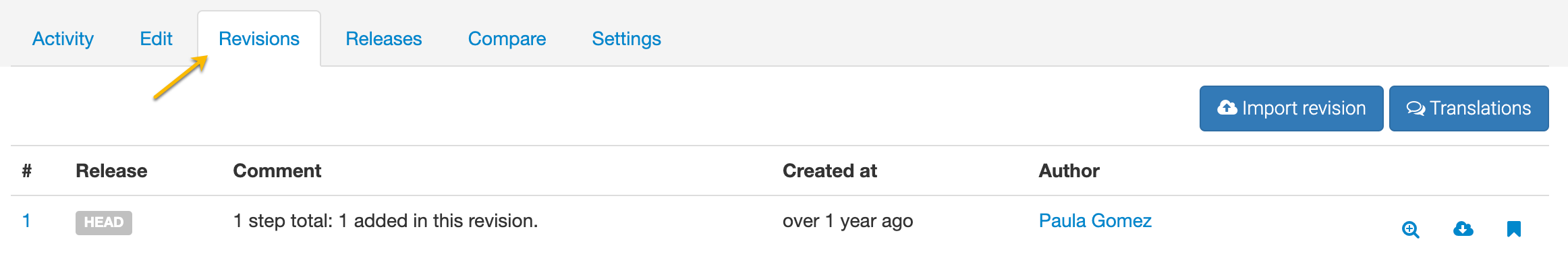Click the gray HEAD release badge

pos(103,222)
